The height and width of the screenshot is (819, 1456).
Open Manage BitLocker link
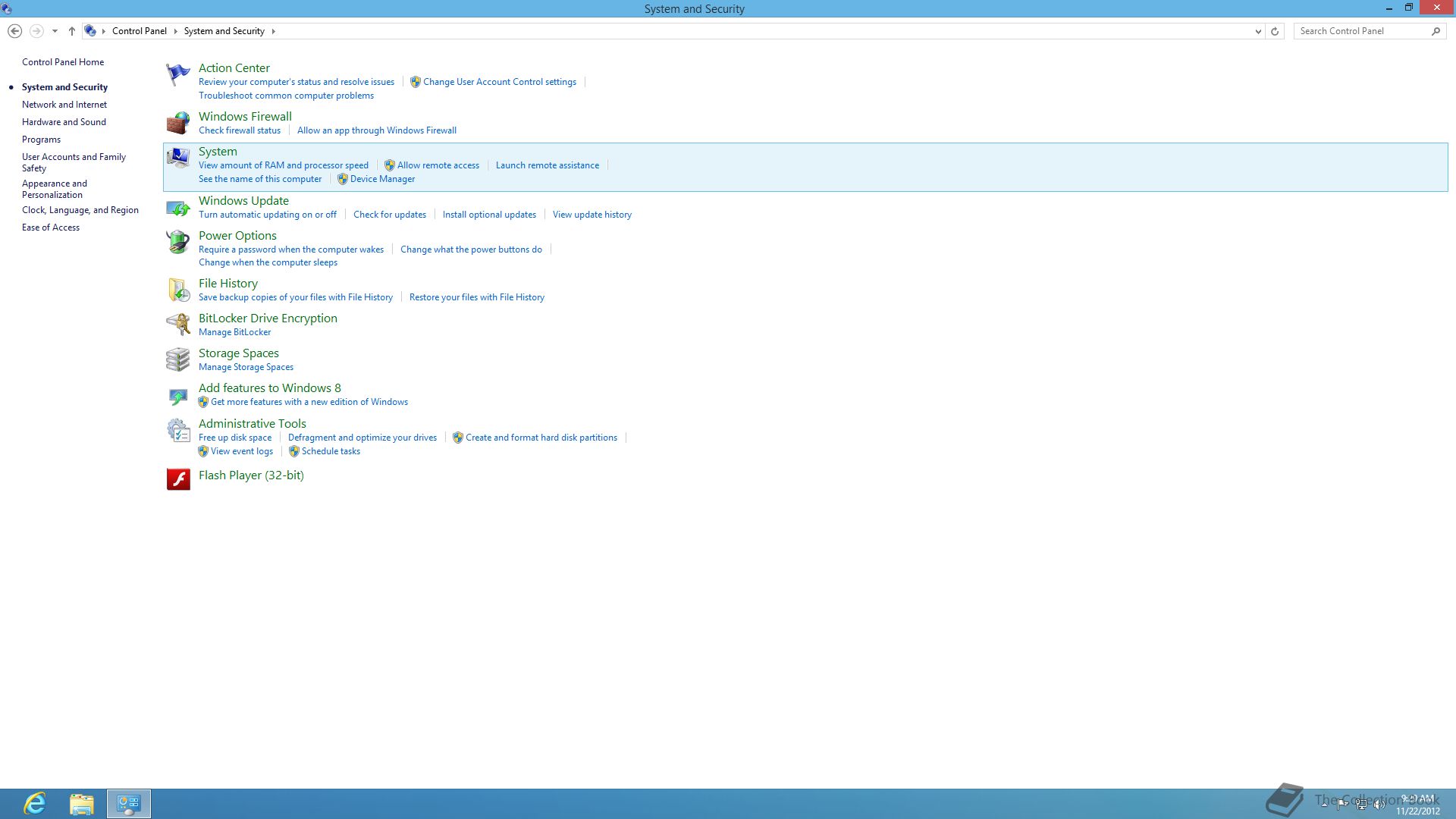click(234, 332)
